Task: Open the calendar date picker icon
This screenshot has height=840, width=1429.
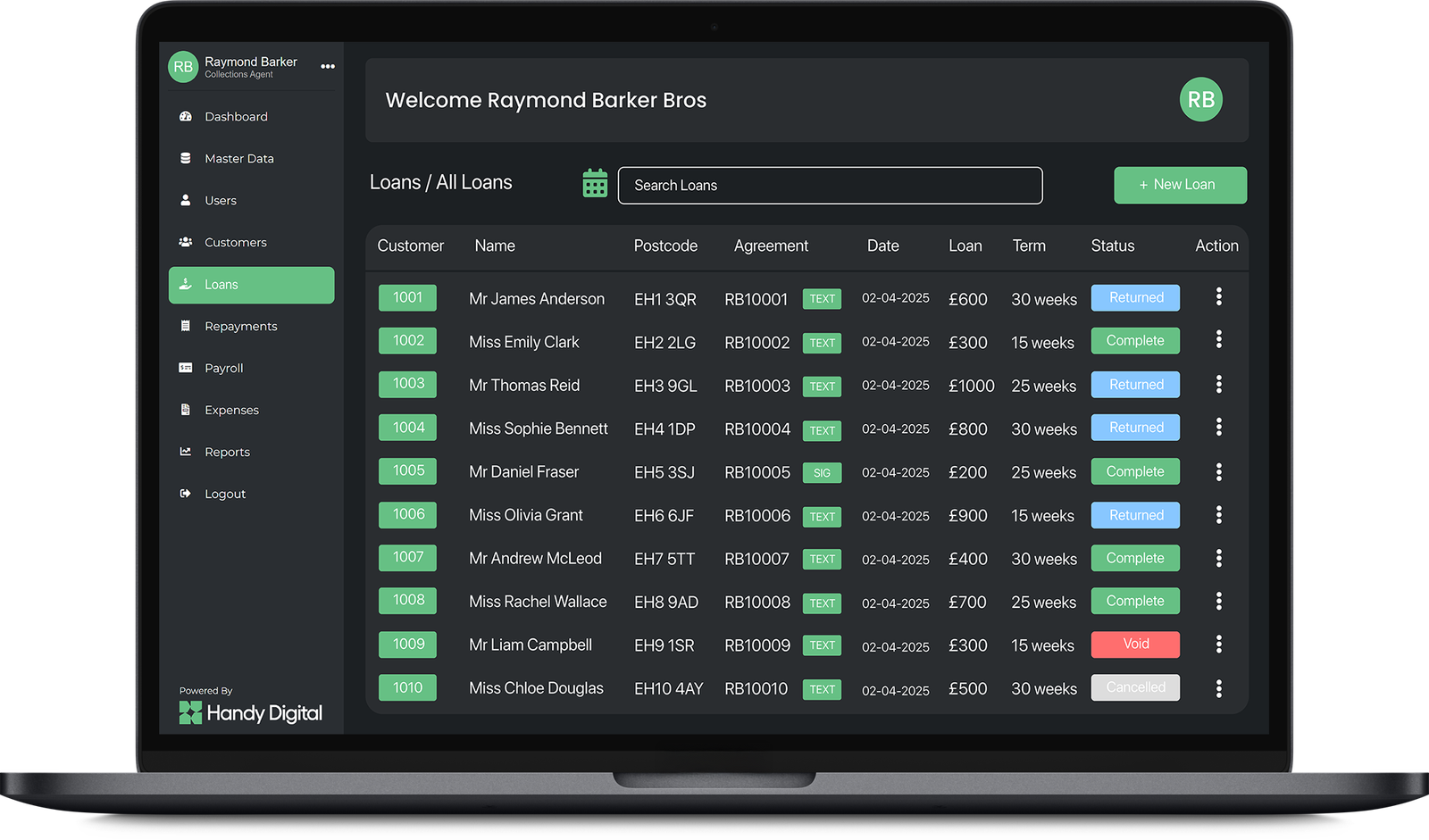Action: (x=595, y=184)
